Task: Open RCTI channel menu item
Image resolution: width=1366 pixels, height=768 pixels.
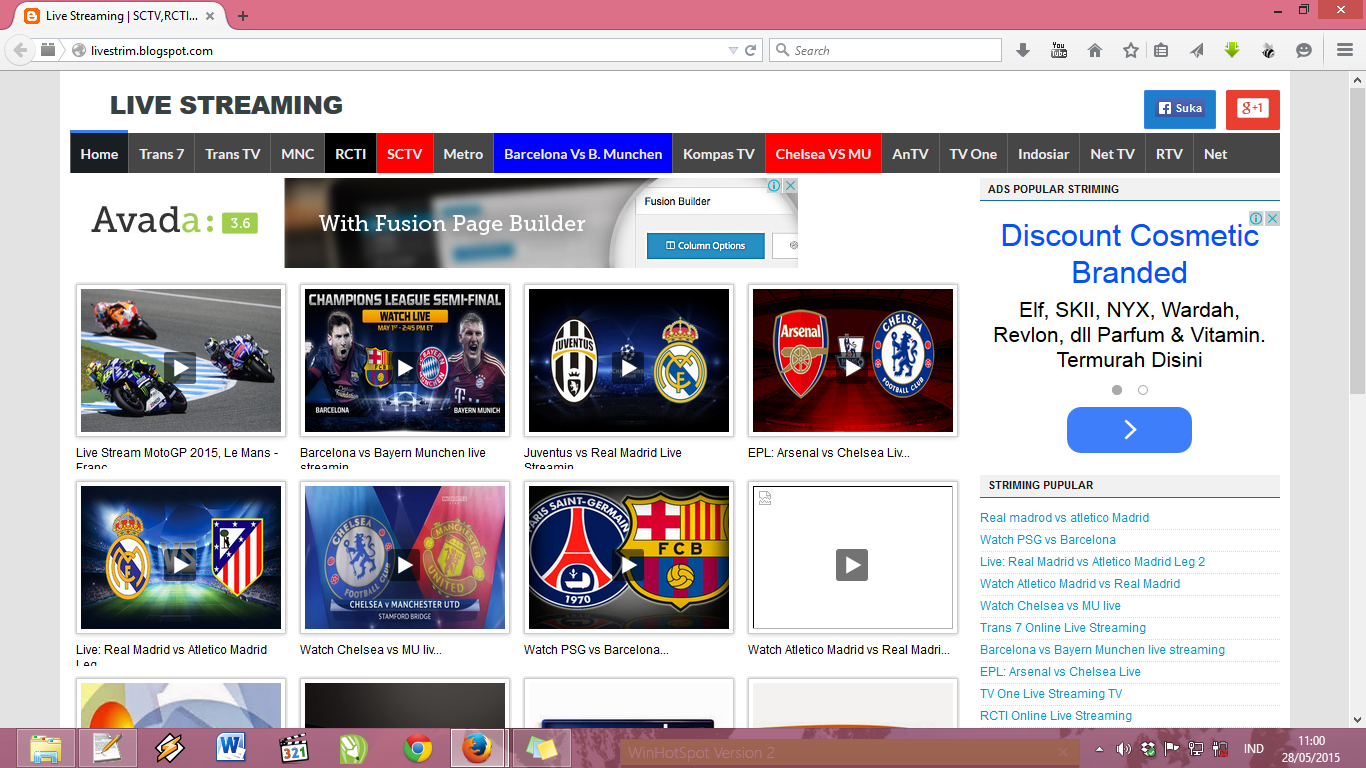Action: [350, 154]
